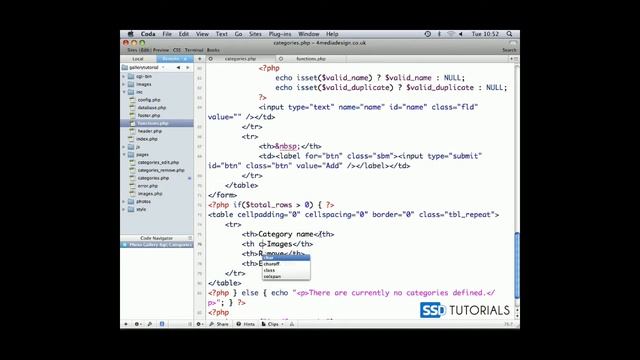This screenshot has width=640, height=360.
Task: Open error.php in sidebar
Action: [147, 186]
